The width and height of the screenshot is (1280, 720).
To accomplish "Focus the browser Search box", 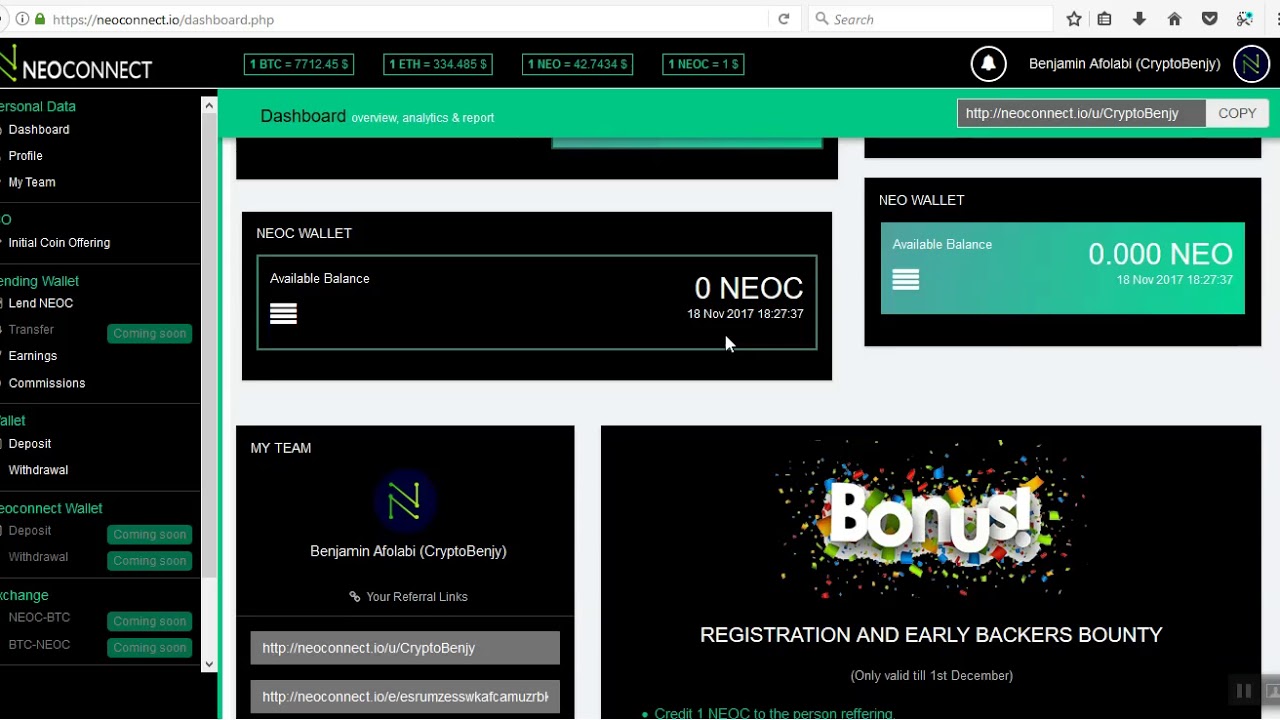I will [930, 19].
